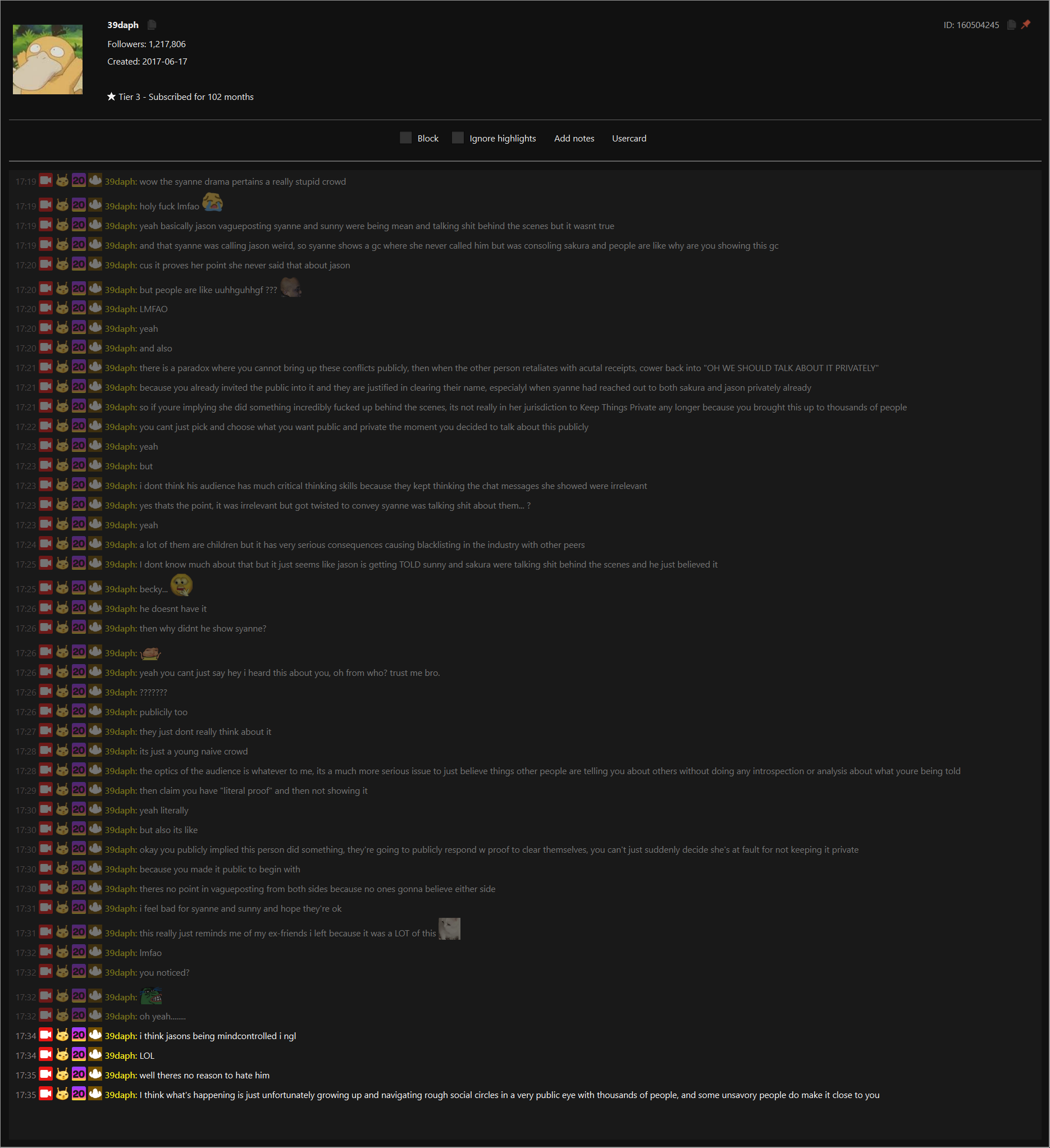
Task: Click the message 'wow the syanne drama pertains a really stupid crowd'
Action: pyautogui.click(x=243, y=182)
